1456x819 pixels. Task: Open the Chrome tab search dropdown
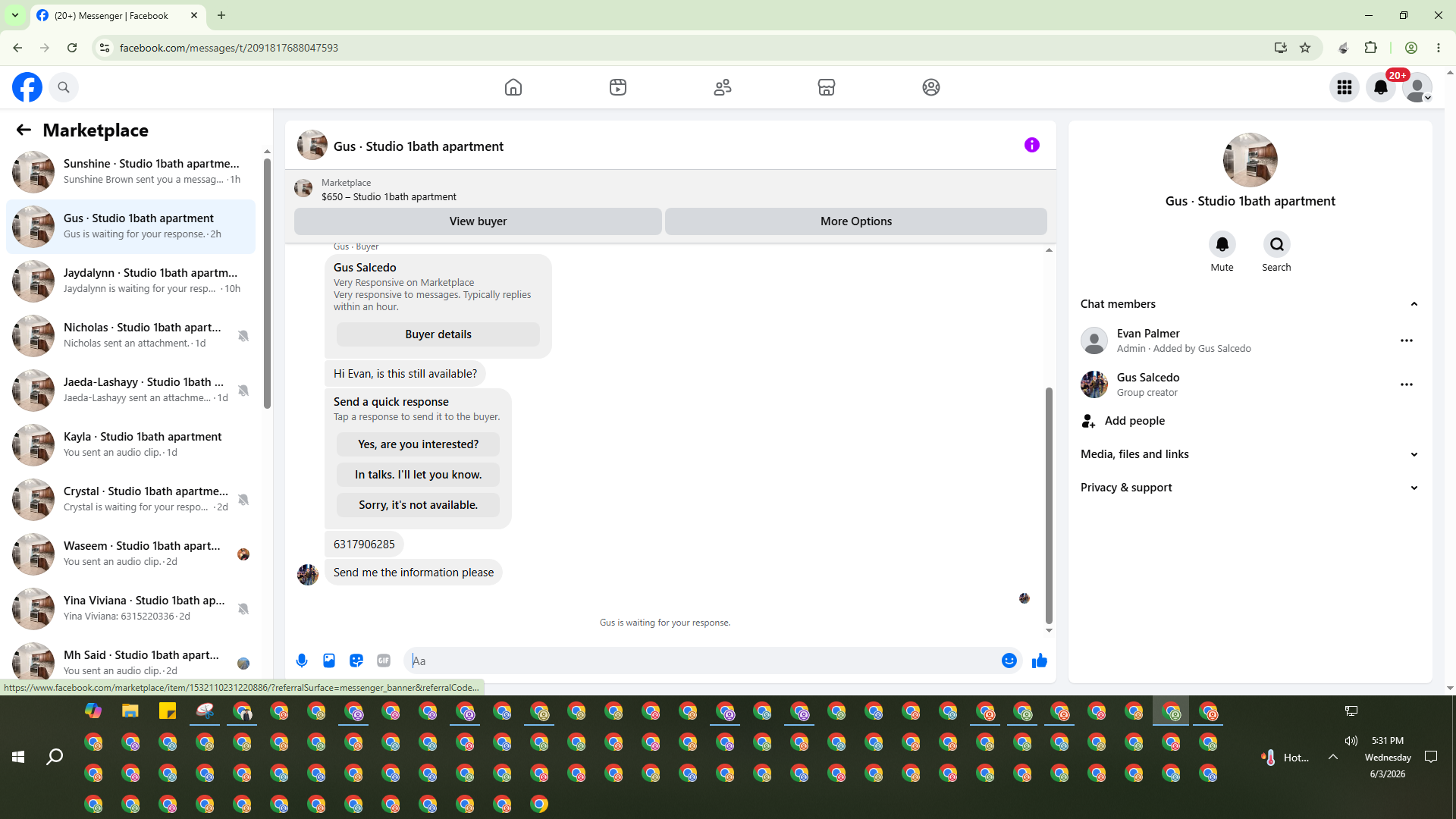pyautogui.click(x=15, y=15)
